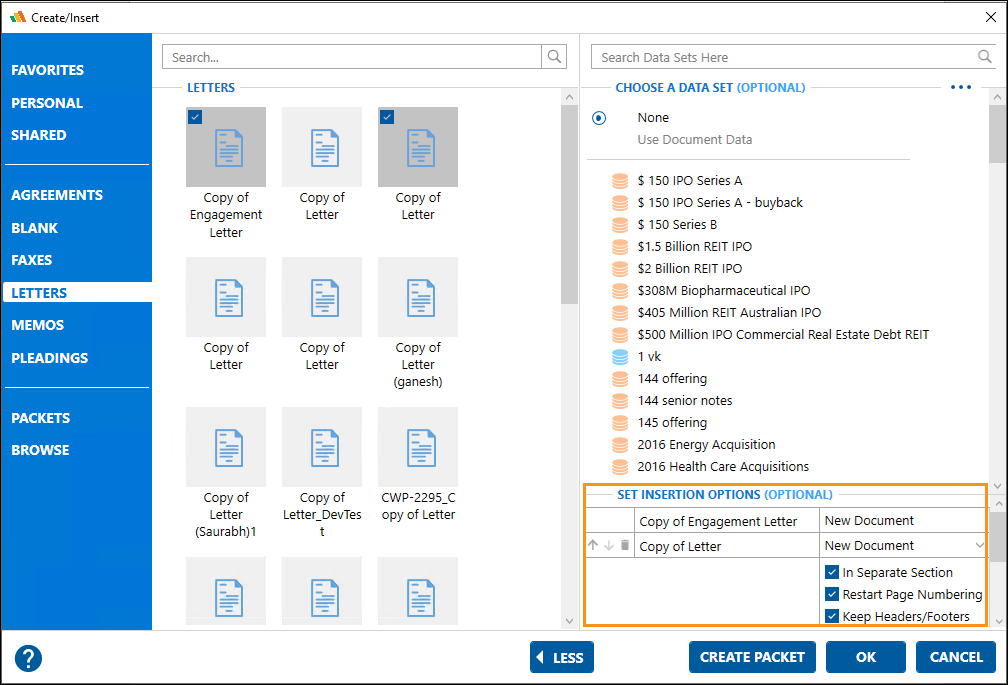The width and height of the screenshot is (1008, 685).
Task: Click the template search magnifier icon
Action: point(554,57)
